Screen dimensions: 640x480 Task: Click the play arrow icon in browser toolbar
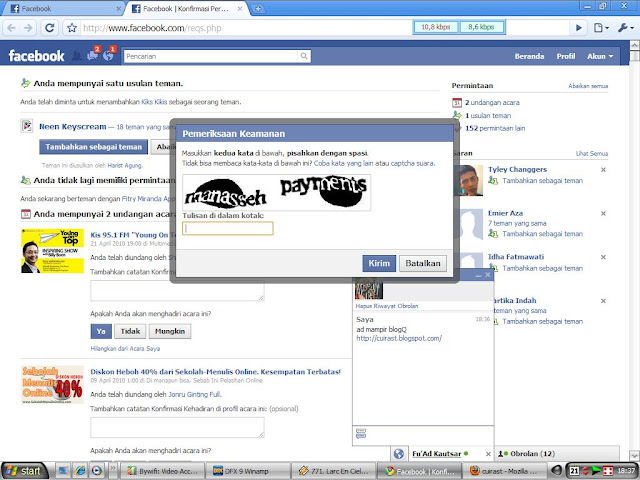click(x=578, y=28)
